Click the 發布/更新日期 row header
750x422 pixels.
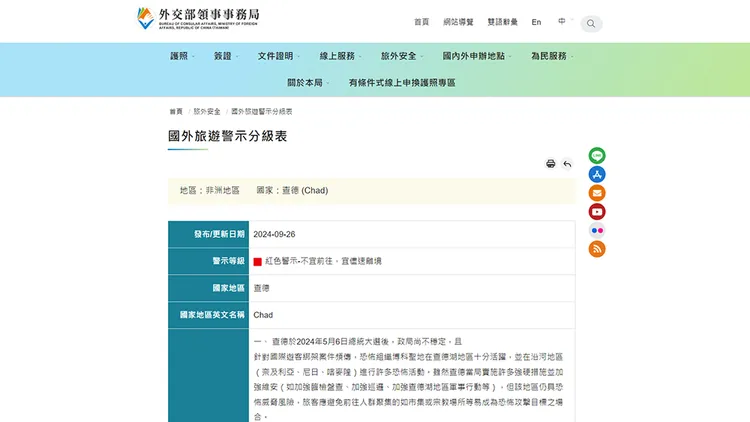click(x=208, y=234)
